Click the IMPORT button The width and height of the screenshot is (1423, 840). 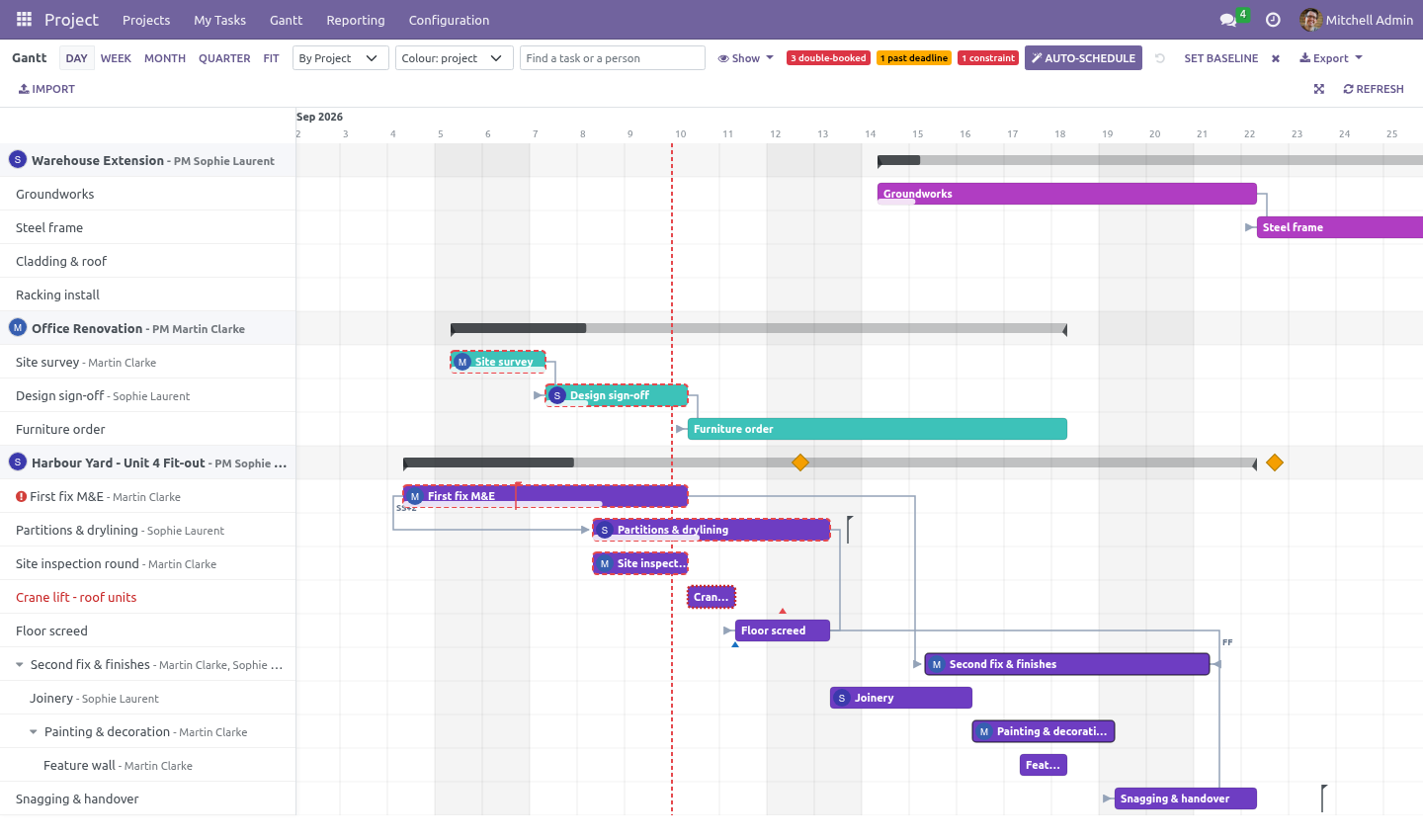click(x=46, y=89)
